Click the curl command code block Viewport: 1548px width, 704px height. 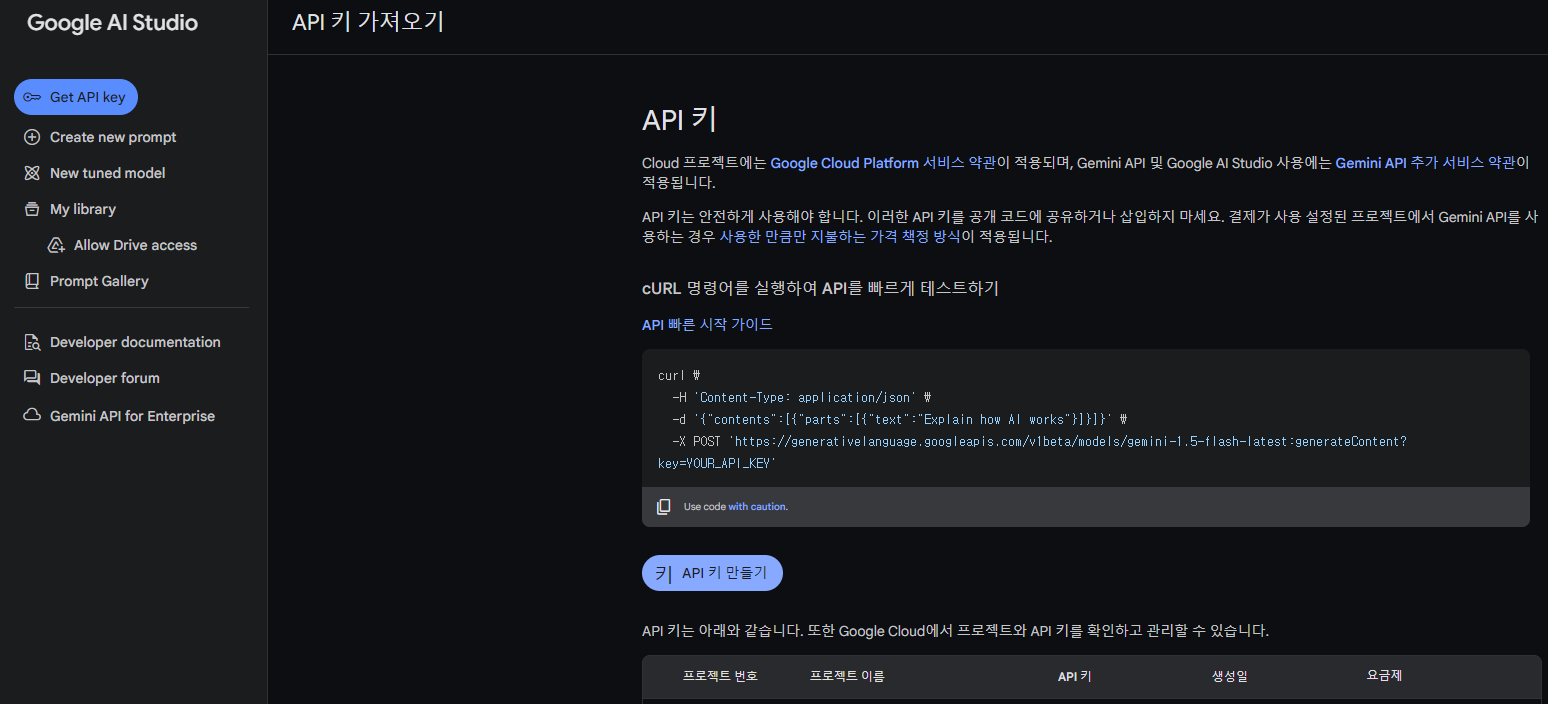1085,419
